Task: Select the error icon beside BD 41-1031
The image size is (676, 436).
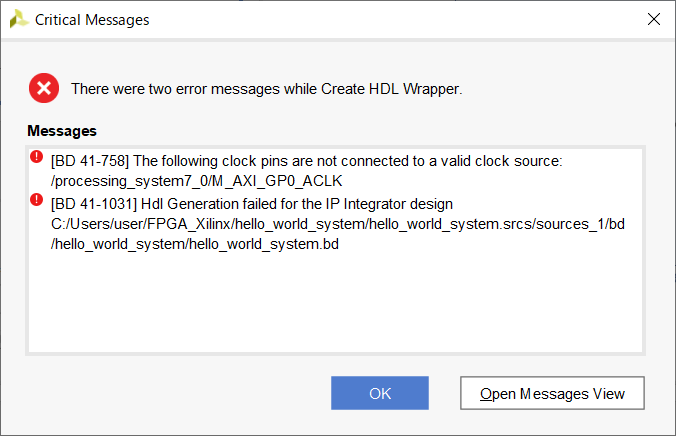Action: [x=37, y=199]
